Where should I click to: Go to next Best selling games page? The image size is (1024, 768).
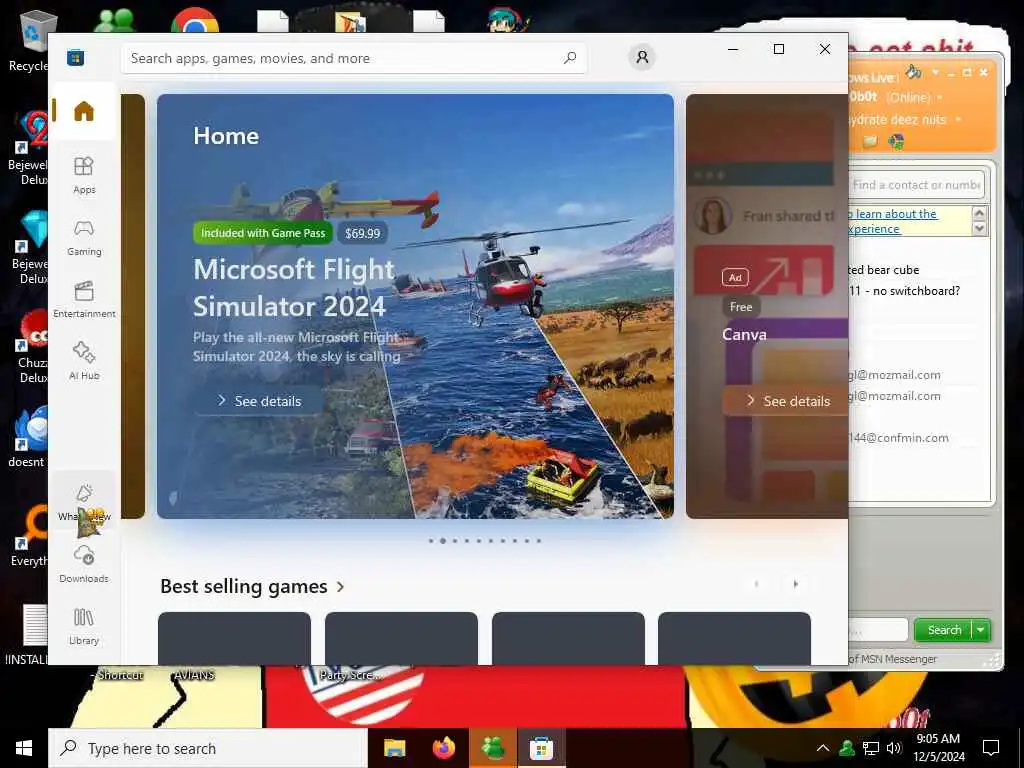click(x=795, y=584)
